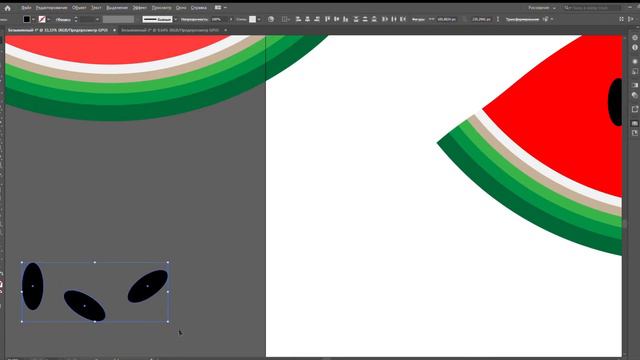Distribute objects by horizontal right
640x360 pixels.
point(403,19)
